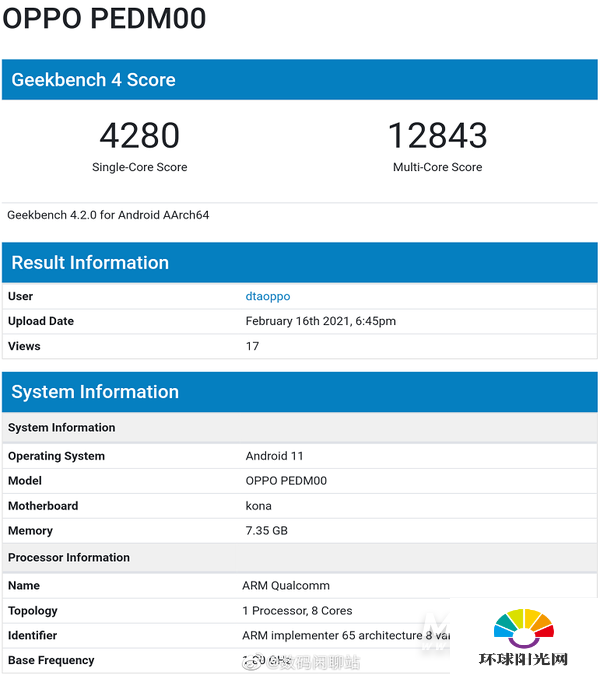The image size is (600, 675).
Task: Select the Motherboard row label
Action: click(x=43, y=506)
